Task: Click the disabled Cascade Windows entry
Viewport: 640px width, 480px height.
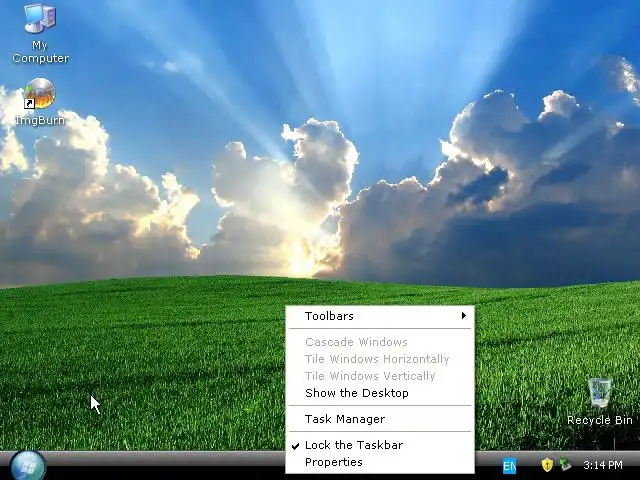Action: [380, 342]
